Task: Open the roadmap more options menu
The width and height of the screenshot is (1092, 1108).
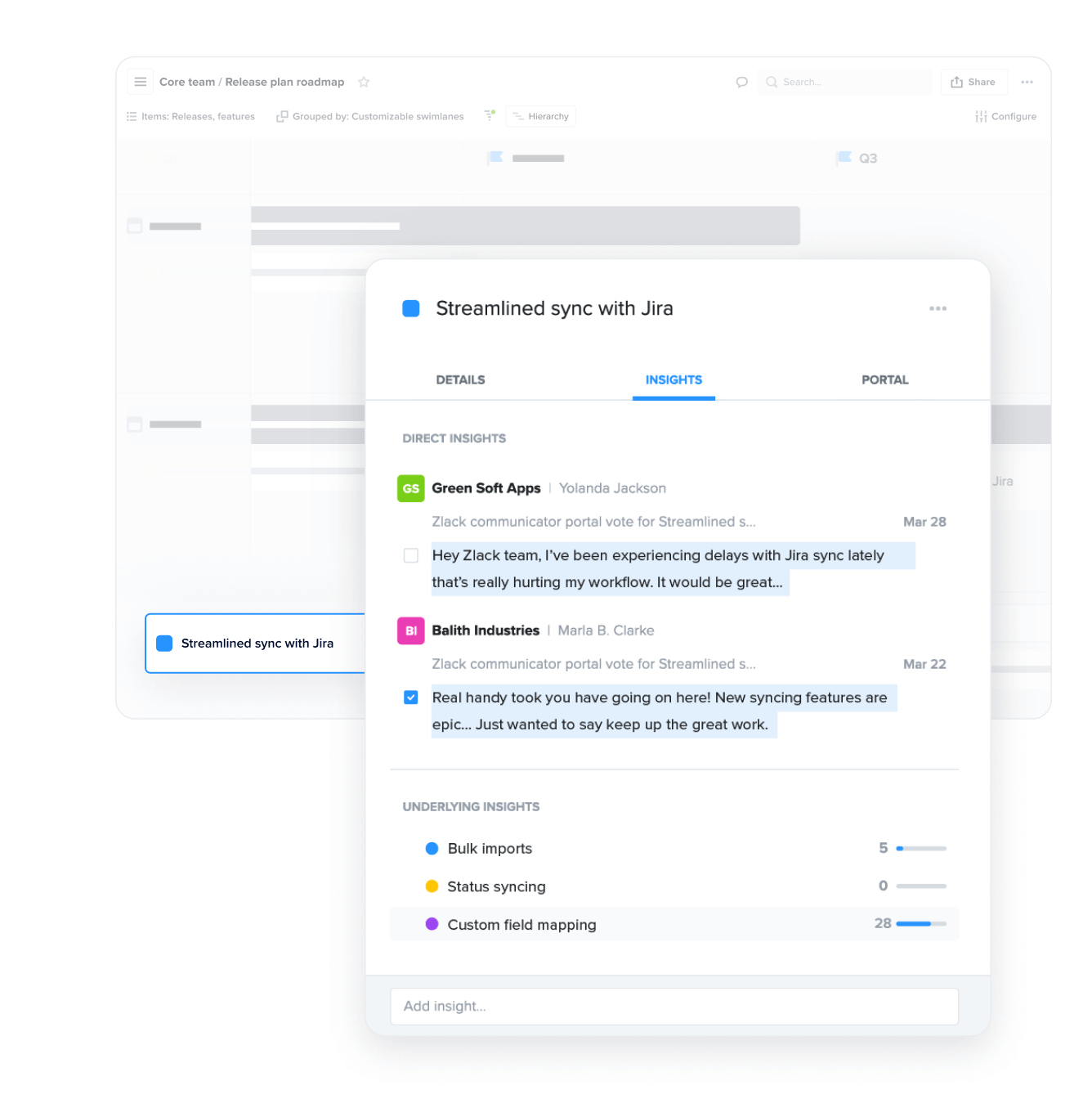Action: (1027, 82)
